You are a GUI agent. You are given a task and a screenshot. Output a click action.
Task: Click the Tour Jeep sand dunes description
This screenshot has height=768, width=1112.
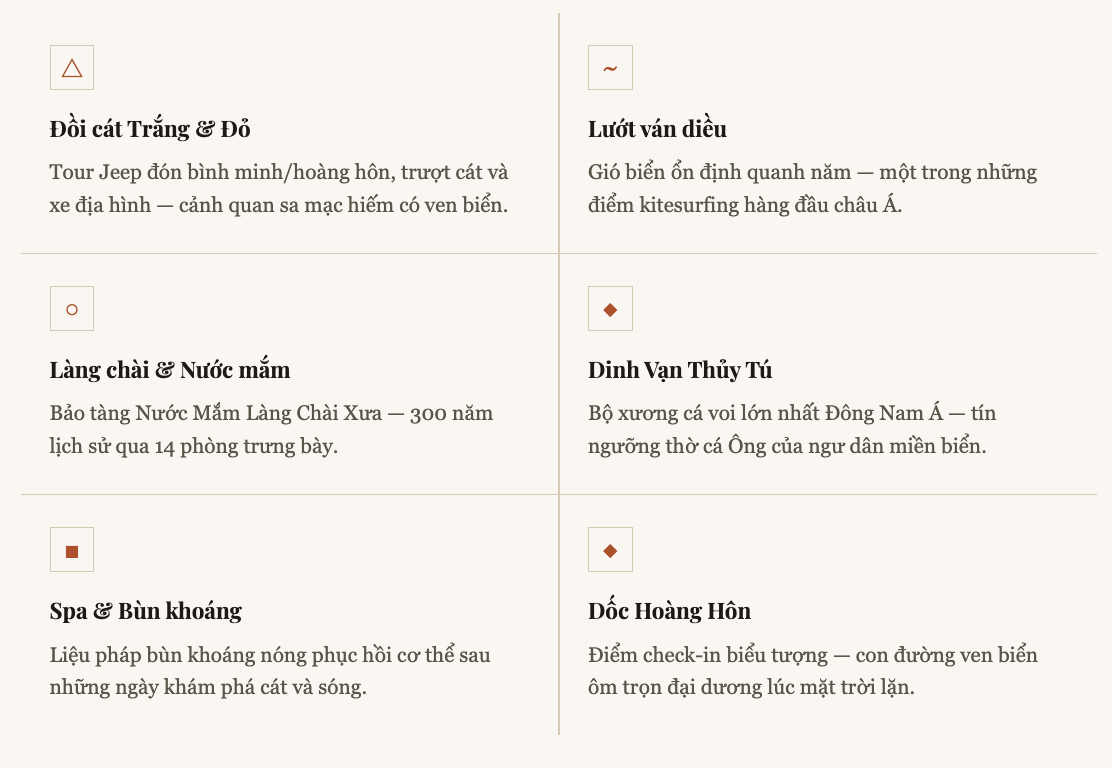tap(279, 189)
